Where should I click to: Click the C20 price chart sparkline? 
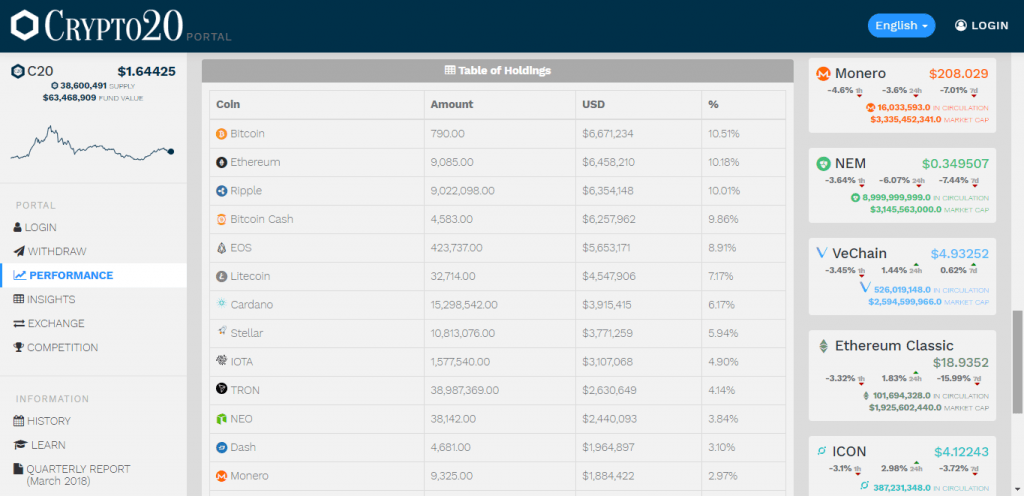[x=92, y=143]
